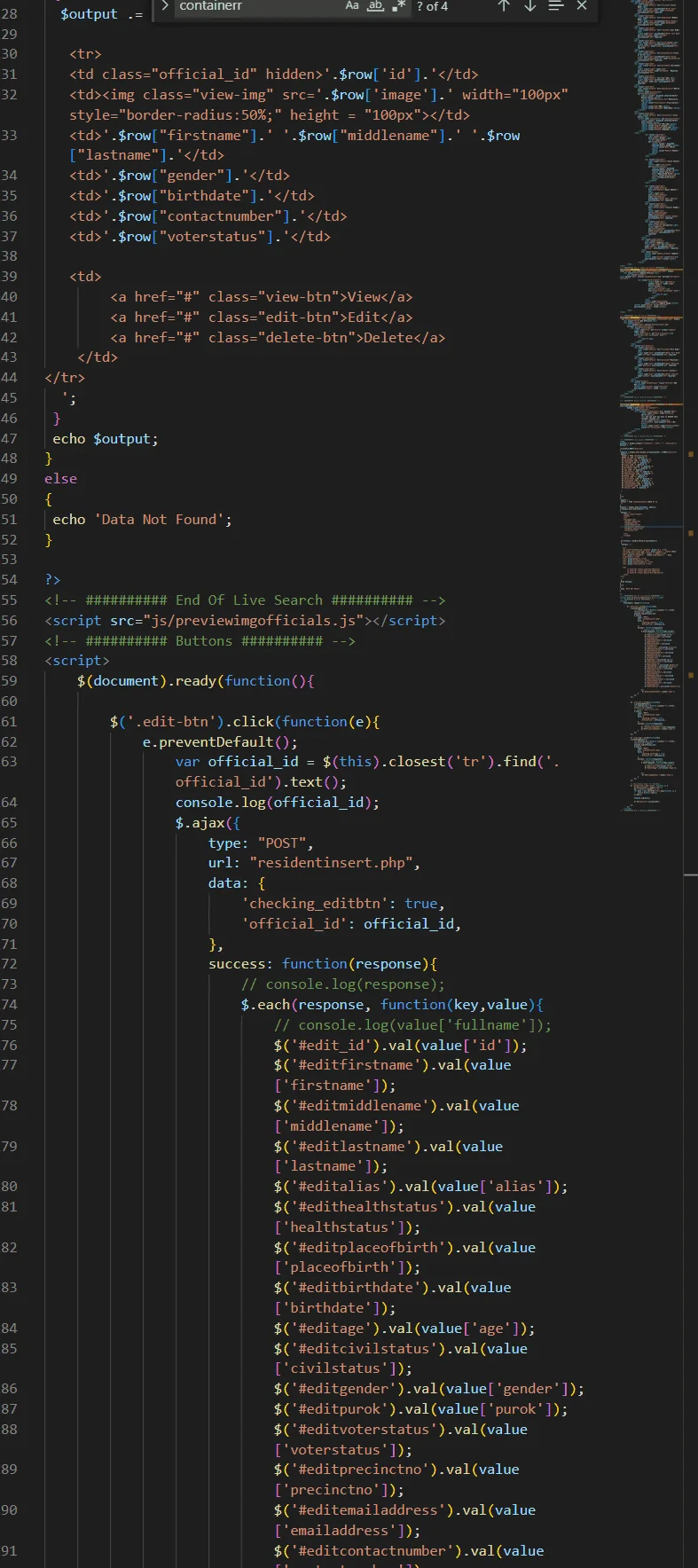Screen dimensions: 698x1568
Task: Click the 'else' keyword on line 49
Action: (60, 479)
